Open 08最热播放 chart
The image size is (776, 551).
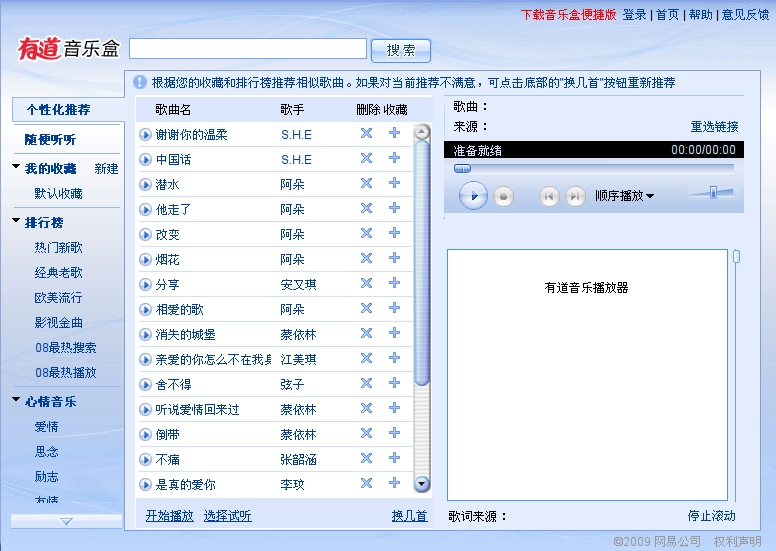(66, 372)
